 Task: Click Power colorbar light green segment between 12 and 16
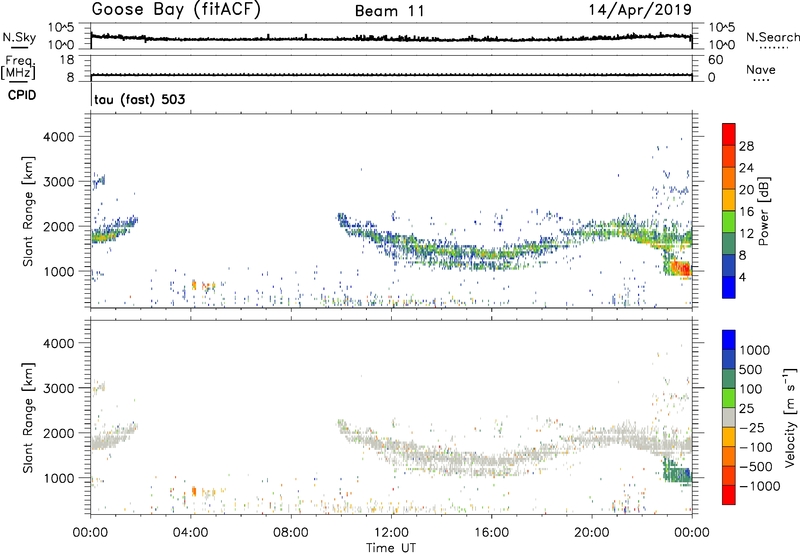point(729,221)
